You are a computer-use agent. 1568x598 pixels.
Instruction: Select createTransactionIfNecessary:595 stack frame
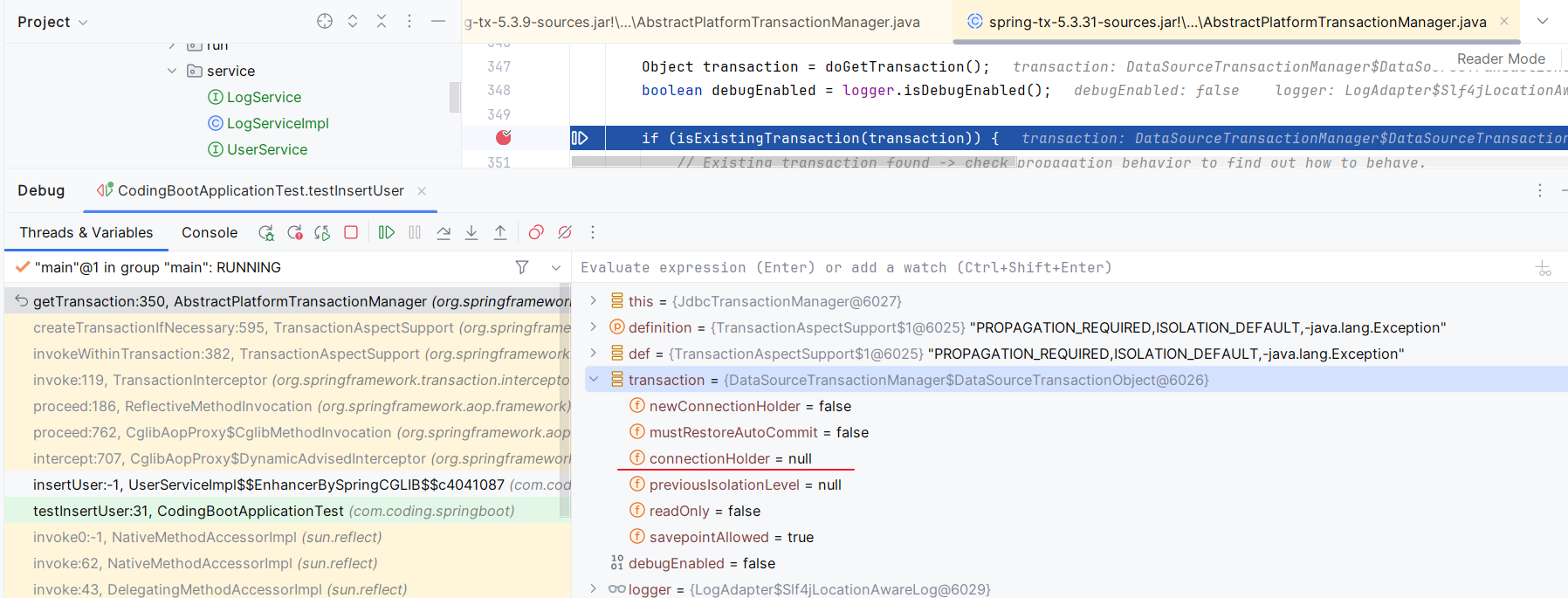[x=288, y=327]
